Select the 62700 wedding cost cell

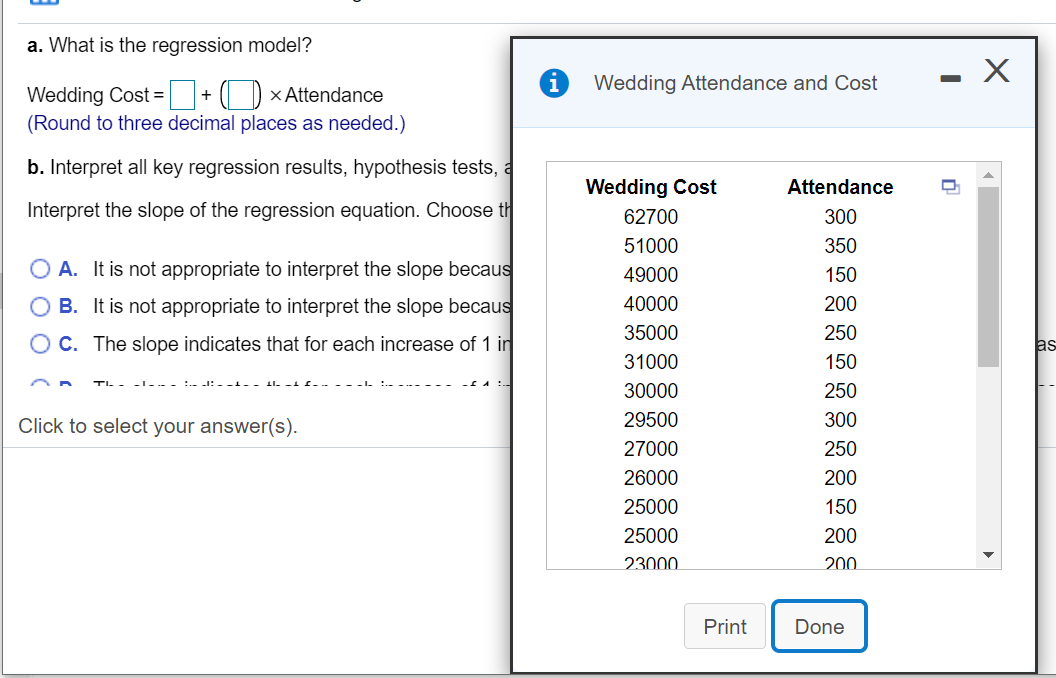click(x=651, y=217)
